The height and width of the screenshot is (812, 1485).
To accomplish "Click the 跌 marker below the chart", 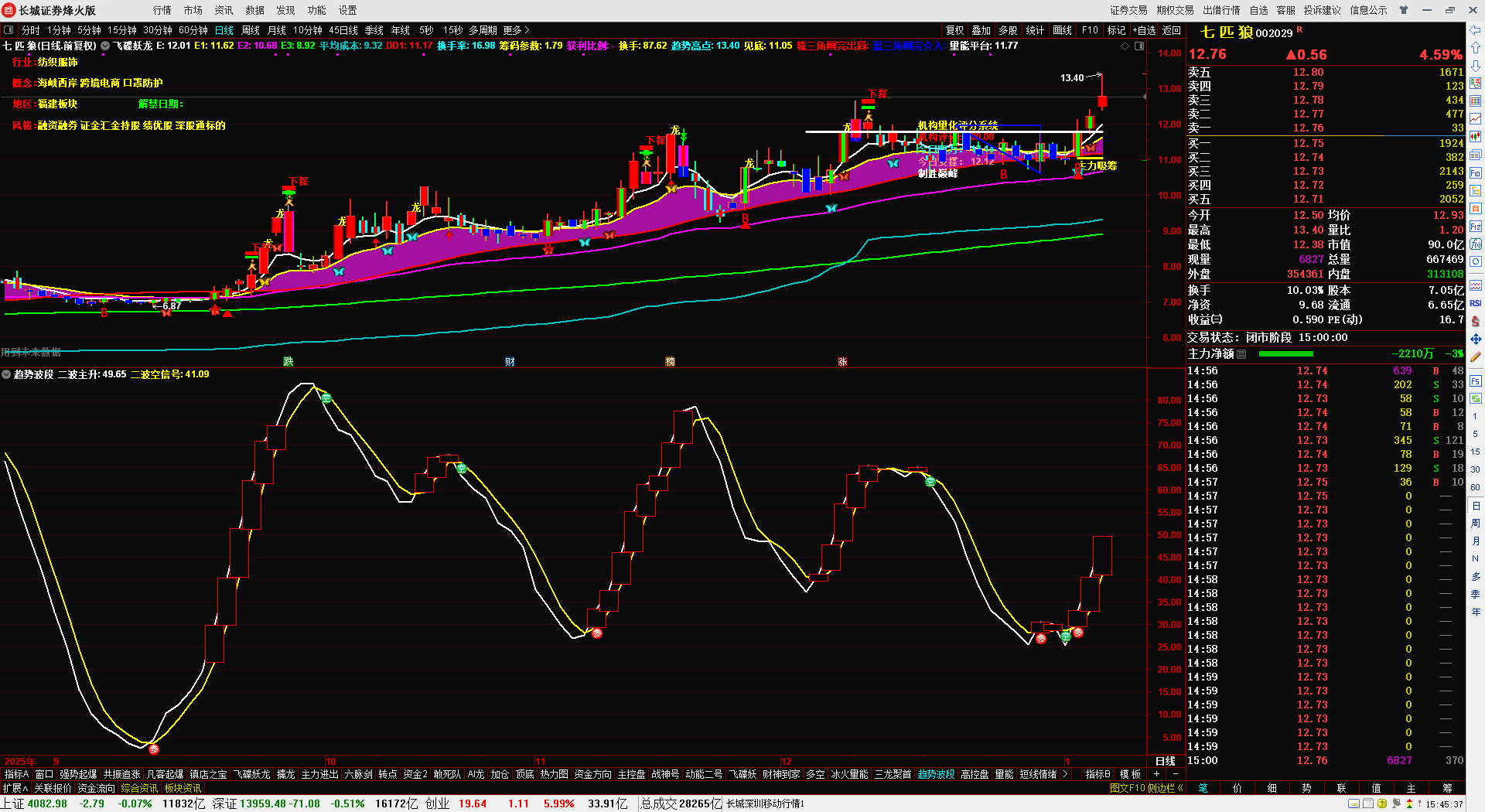I will click(288, 362).
